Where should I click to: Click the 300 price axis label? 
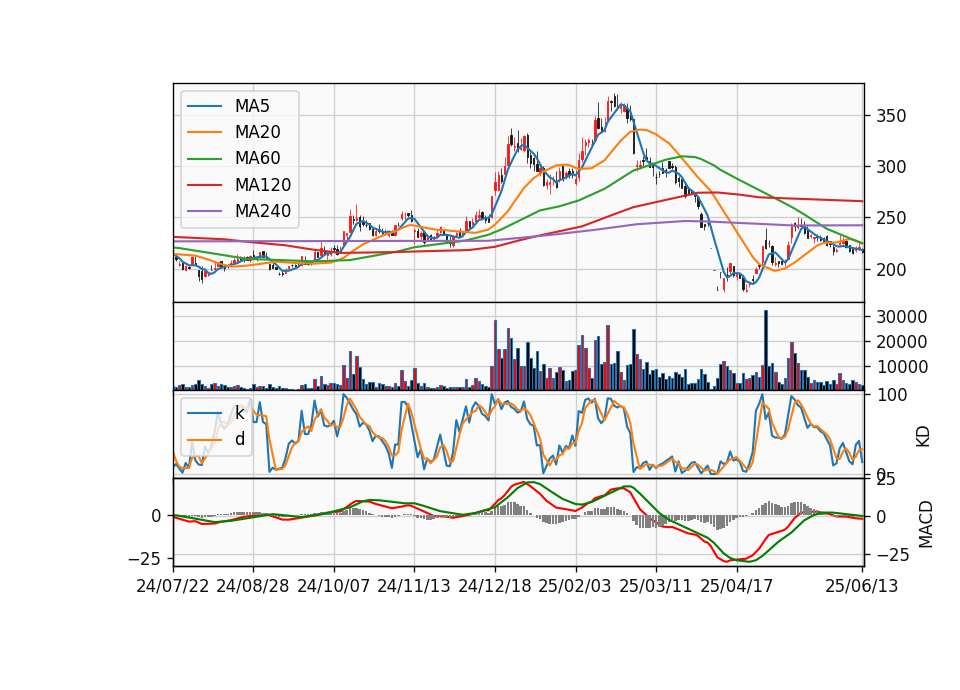(891, 167)
